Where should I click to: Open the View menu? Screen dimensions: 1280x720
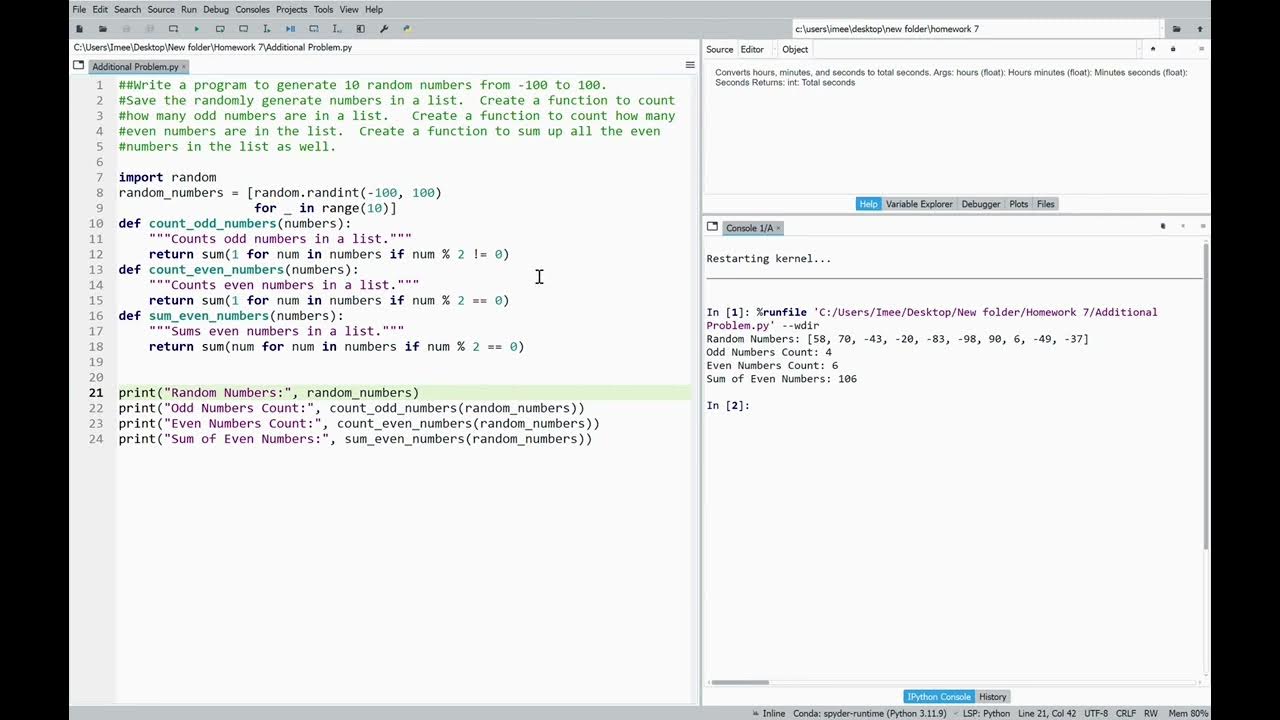(349, 9)
